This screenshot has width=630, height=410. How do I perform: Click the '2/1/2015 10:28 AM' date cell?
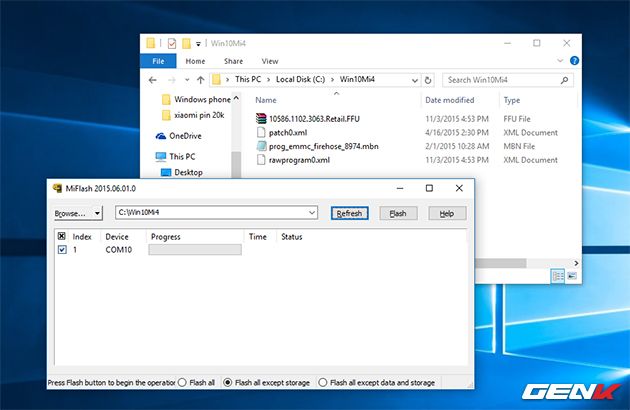457,146
